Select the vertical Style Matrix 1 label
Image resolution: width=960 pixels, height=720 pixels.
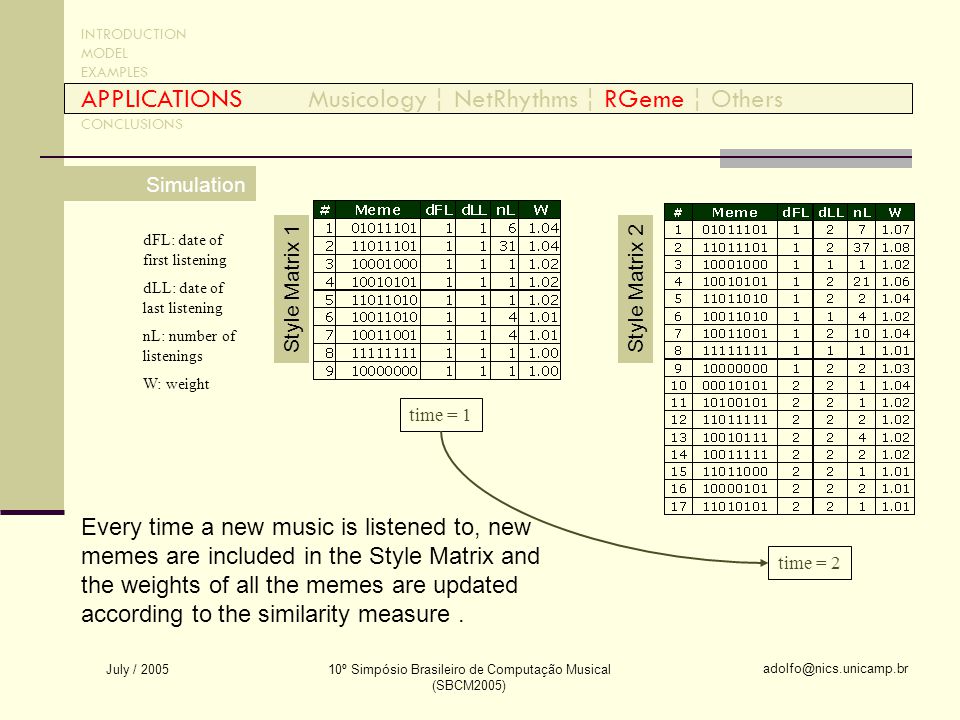click(291, 289)
